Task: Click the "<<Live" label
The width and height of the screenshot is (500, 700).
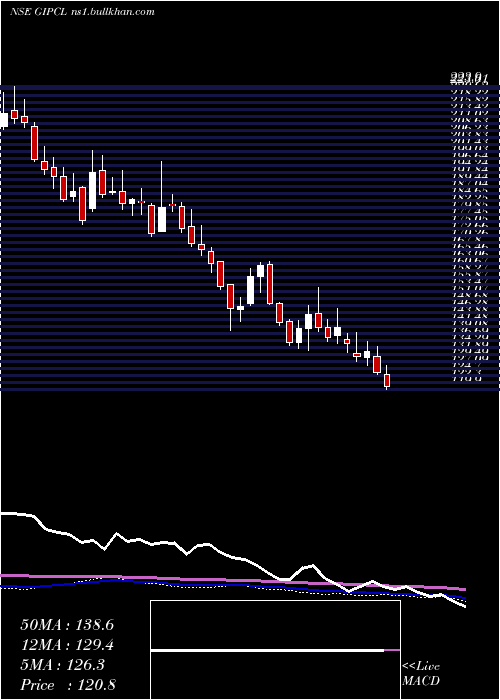Action: tap(421, 667)
